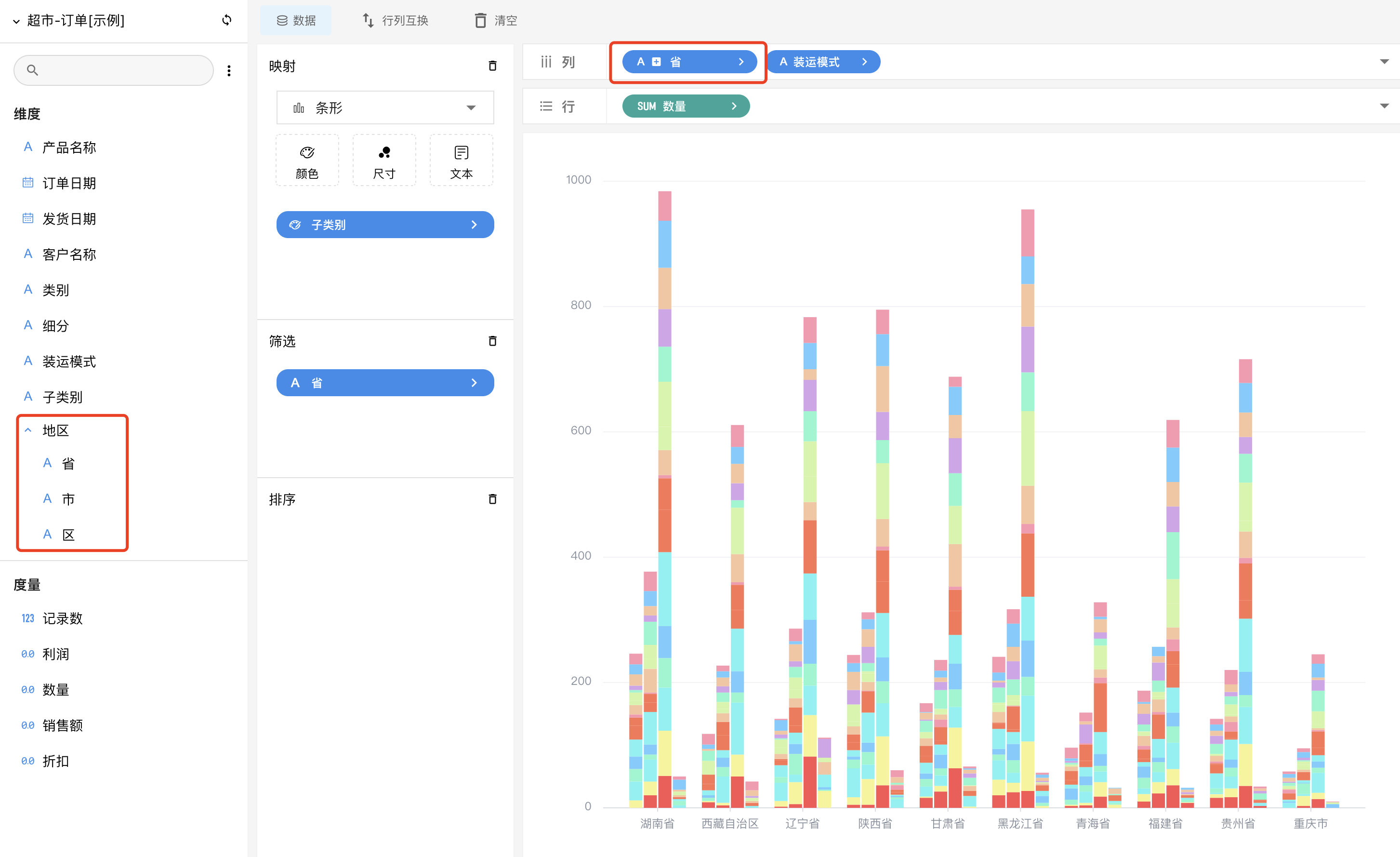Expand the plus icon on the 省 column pill
The width and height of the screenshot is (1400, 857).
pyautogui.click(x=656, y=61)
